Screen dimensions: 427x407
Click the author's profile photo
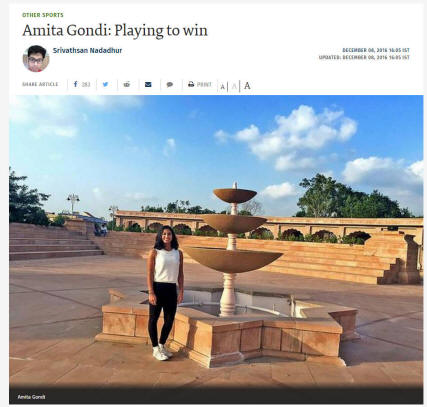[x=36, y=59]
